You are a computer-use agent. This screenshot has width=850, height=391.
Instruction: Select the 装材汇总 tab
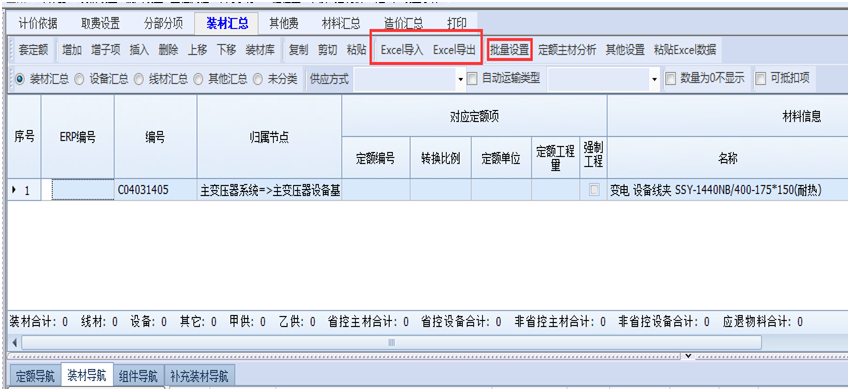tap(227, 23)
